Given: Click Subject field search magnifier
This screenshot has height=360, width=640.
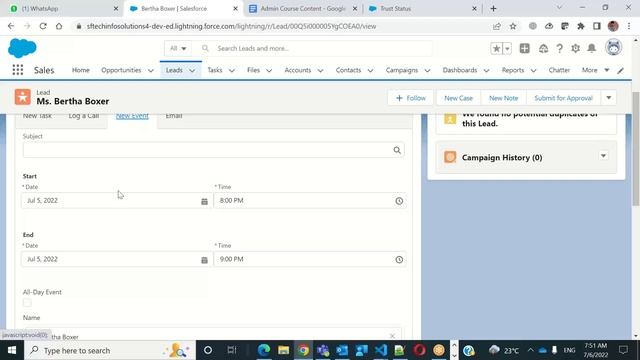Looking at the screenshot, I should [397, 150].
